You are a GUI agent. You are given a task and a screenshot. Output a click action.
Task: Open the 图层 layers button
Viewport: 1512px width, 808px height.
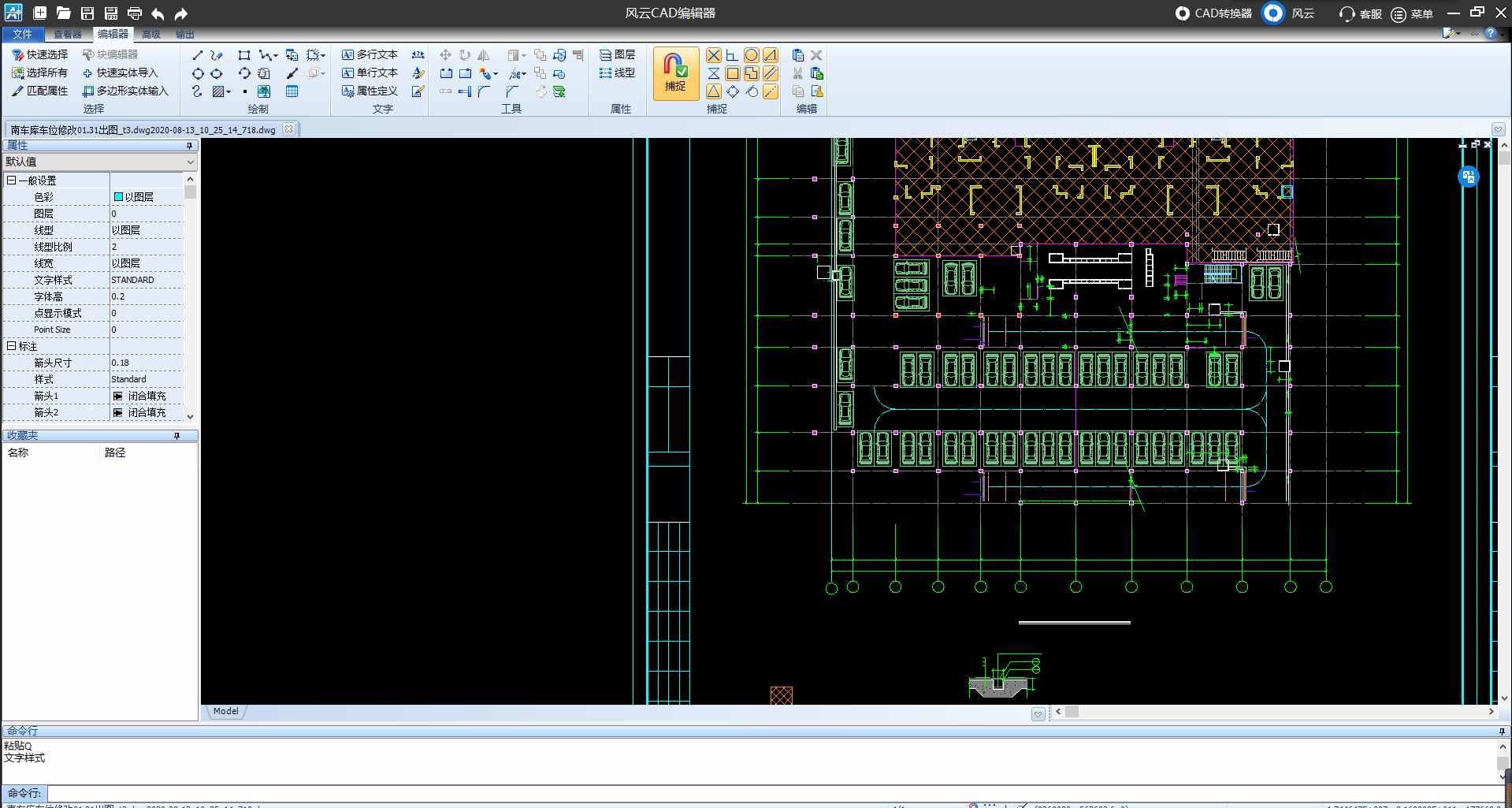[617, 54]
